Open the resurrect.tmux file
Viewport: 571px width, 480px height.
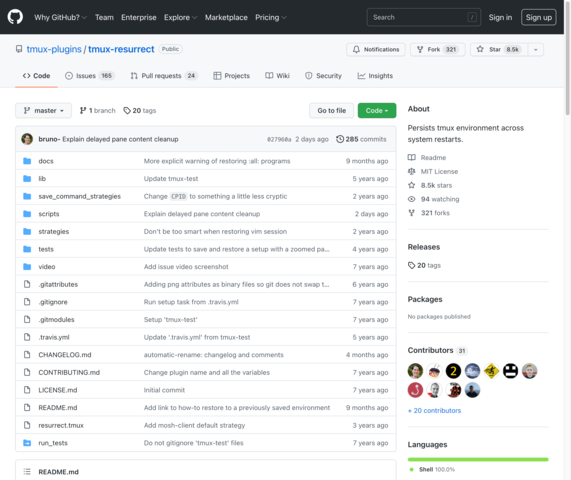tap(61, 425)
